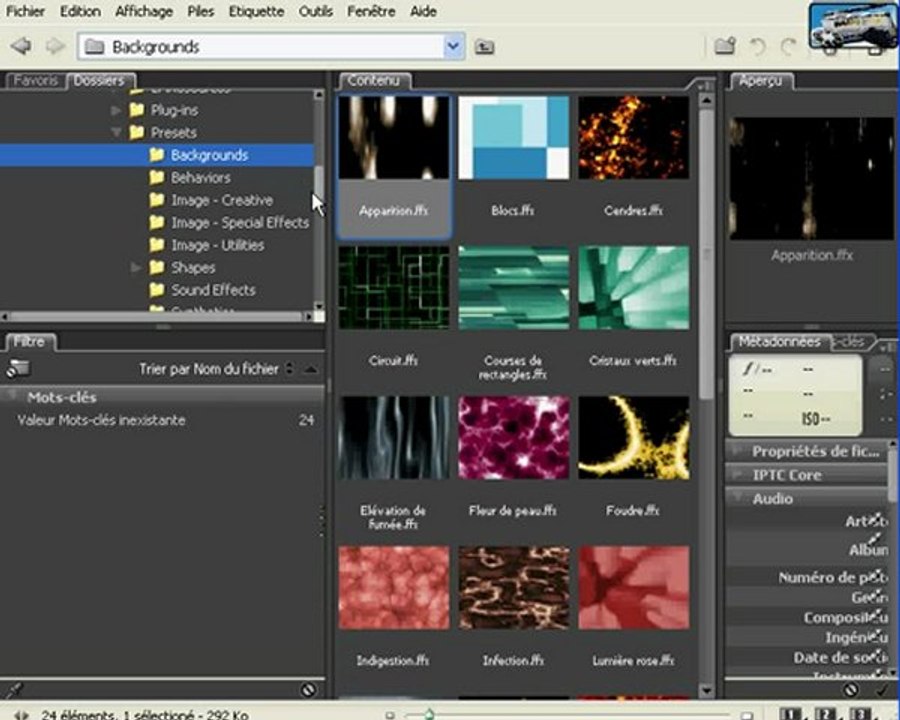
Task: Open Métadonnées panel options menu icon
Action: pyautogui.click(x=887, y=346)
